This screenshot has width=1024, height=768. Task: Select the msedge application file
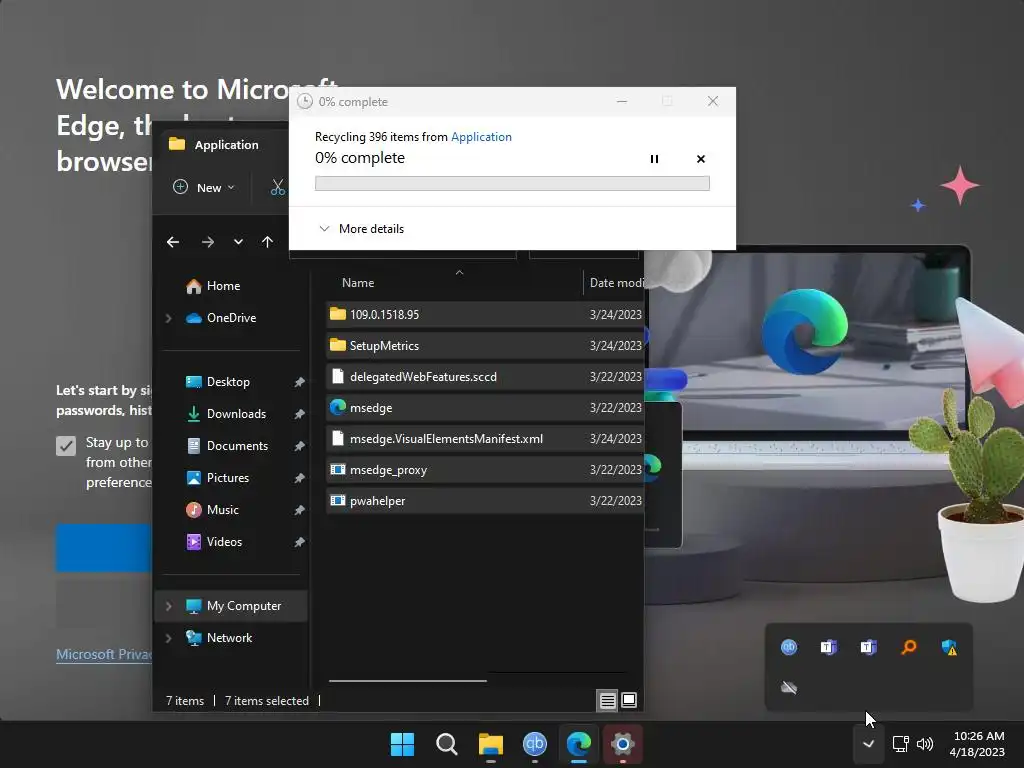click(485, 408)
